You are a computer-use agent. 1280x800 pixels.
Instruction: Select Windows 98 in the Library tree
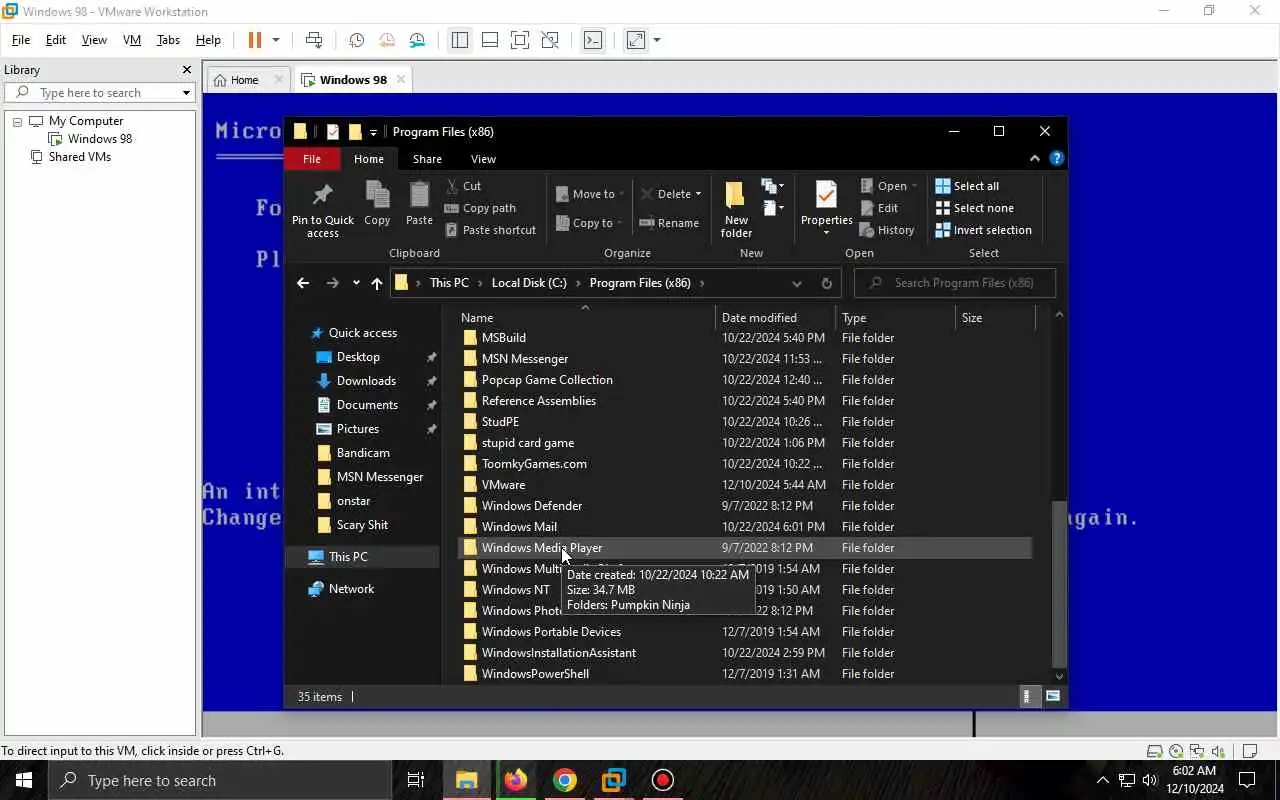(99, 139)
